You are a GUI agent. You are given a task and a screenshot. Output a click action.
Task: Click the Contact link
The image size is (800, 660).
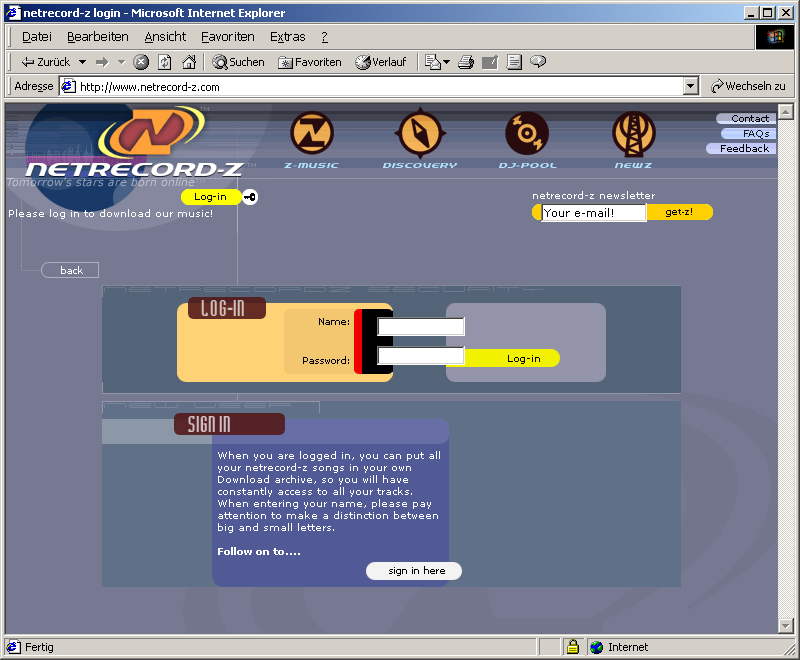(746, 118)
